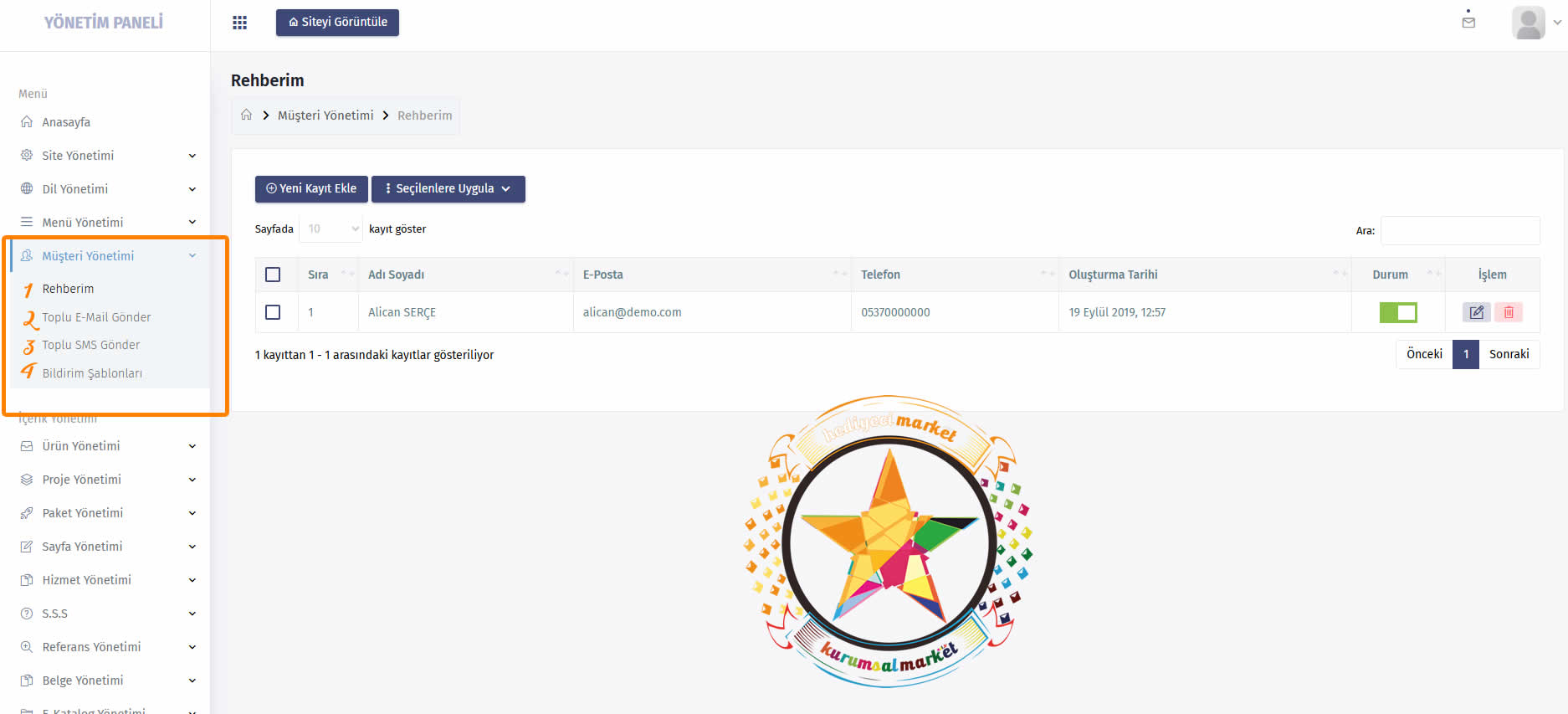The image size is (1568, 714).
Task: Expand the Hizmet Yönetimi chevron
Action: click(192, 581)
